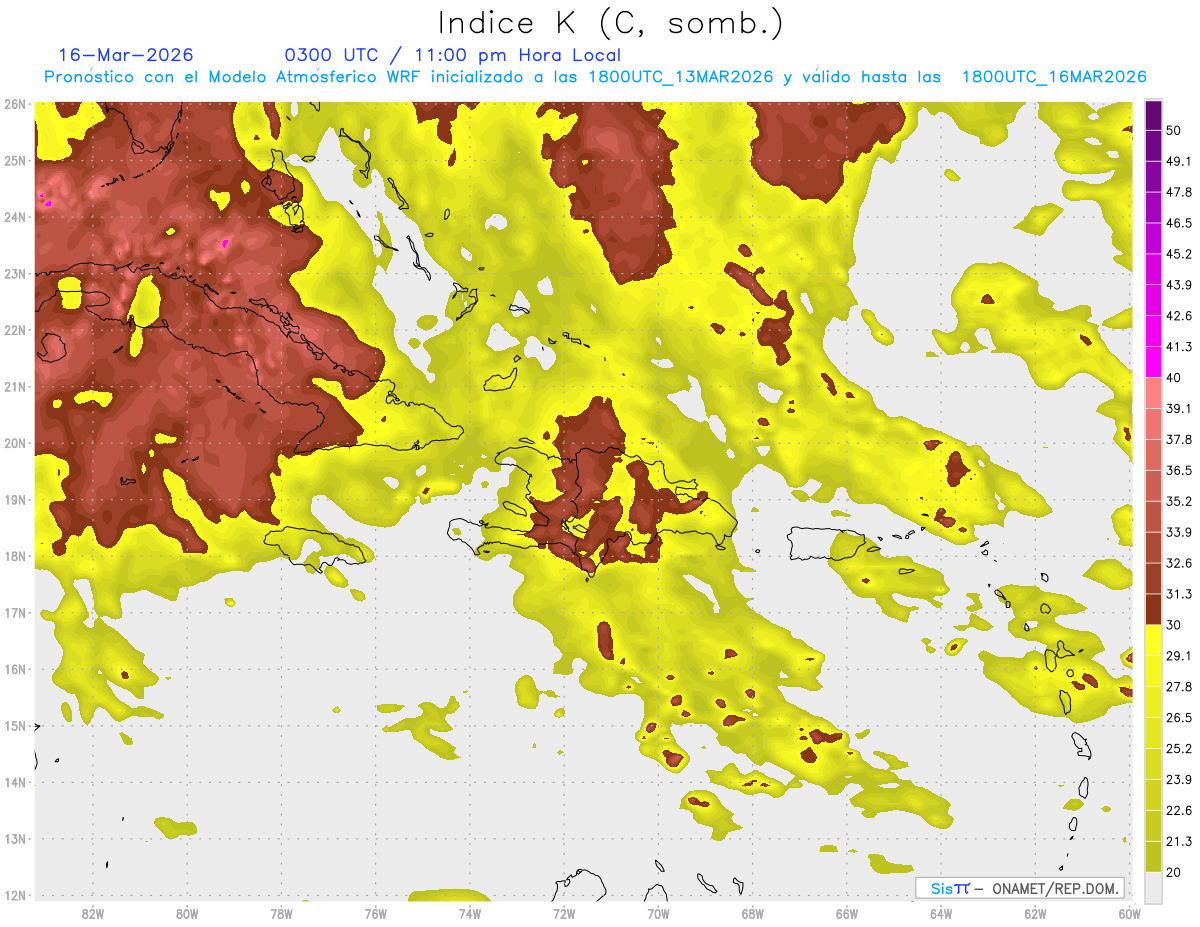Click the latitude label "24N"
The width and height of the screenshot is (1200, 927).
click(14, 217)
